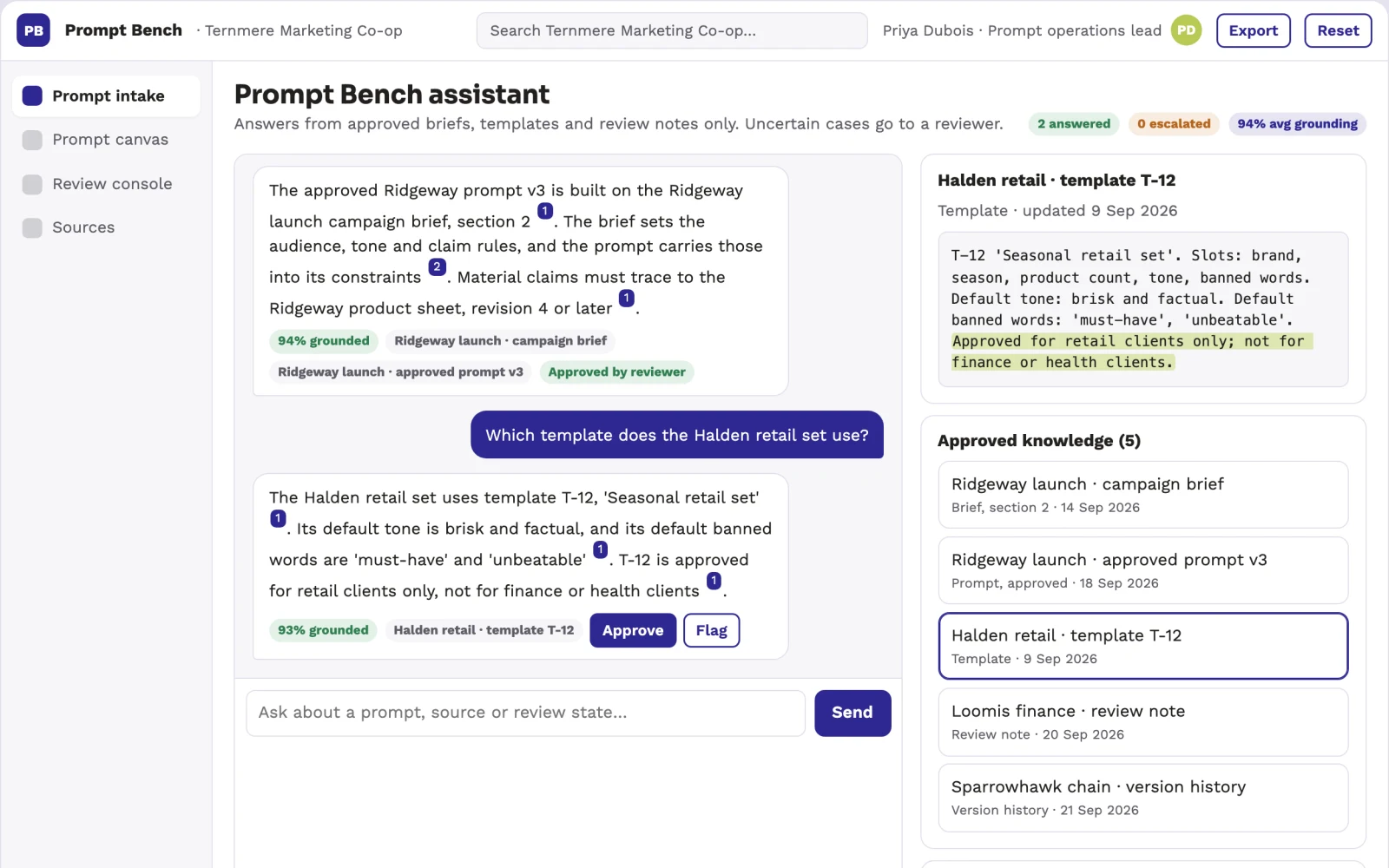The width and height of the screenshot is (1389, 868).
Task: Open the Prompt intake section
Action: pos(106,95)
